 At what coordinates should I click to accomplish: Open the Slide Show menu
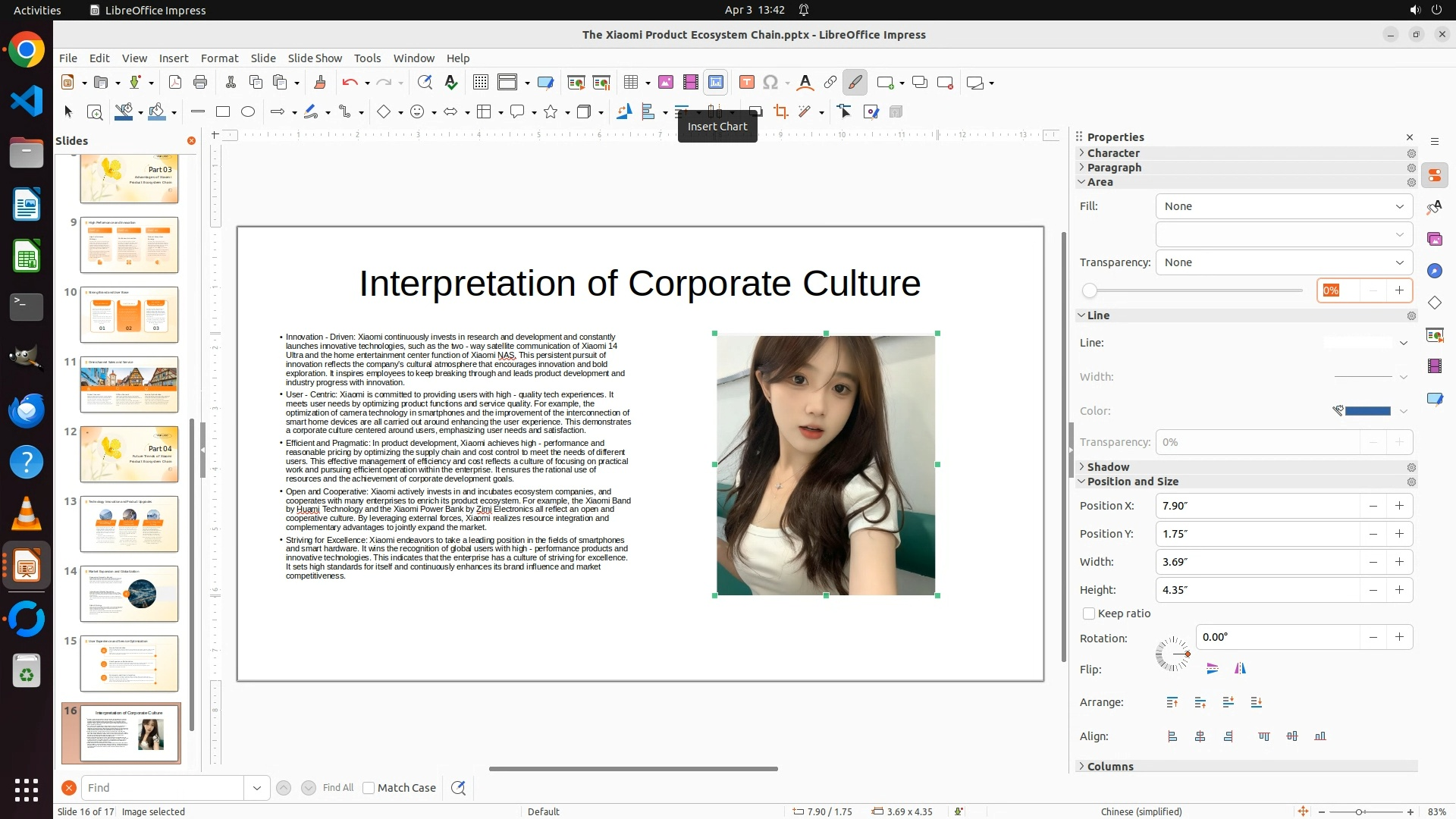[x=314, y=58]
